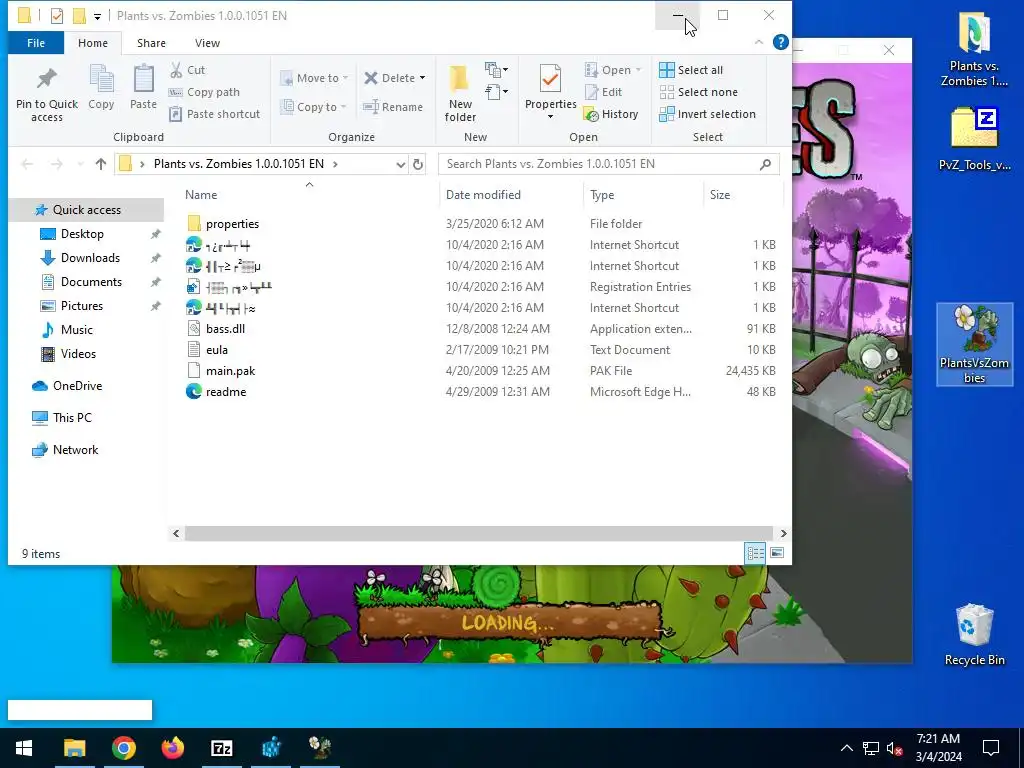Sort files by the Name column header
Viewport: 1024px width, 768px height.
point(309,195)
